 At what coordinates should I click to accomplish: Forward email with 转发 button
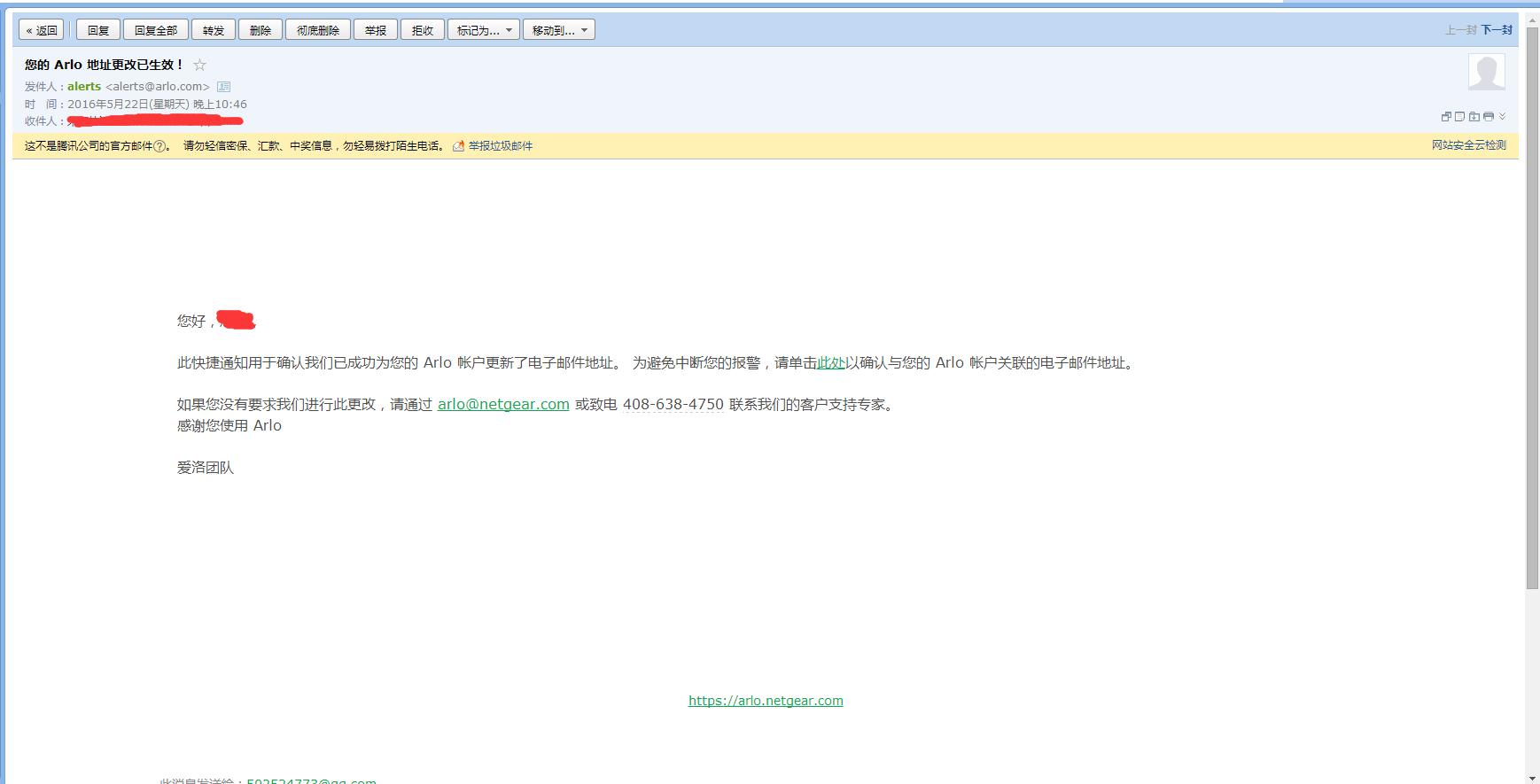(214, 30)
